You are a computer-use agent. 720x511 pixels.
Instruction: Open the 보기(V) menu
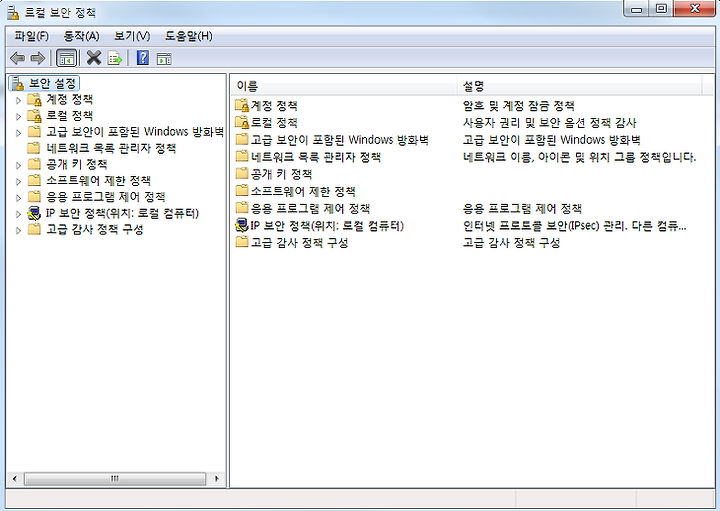pos(132,36)
